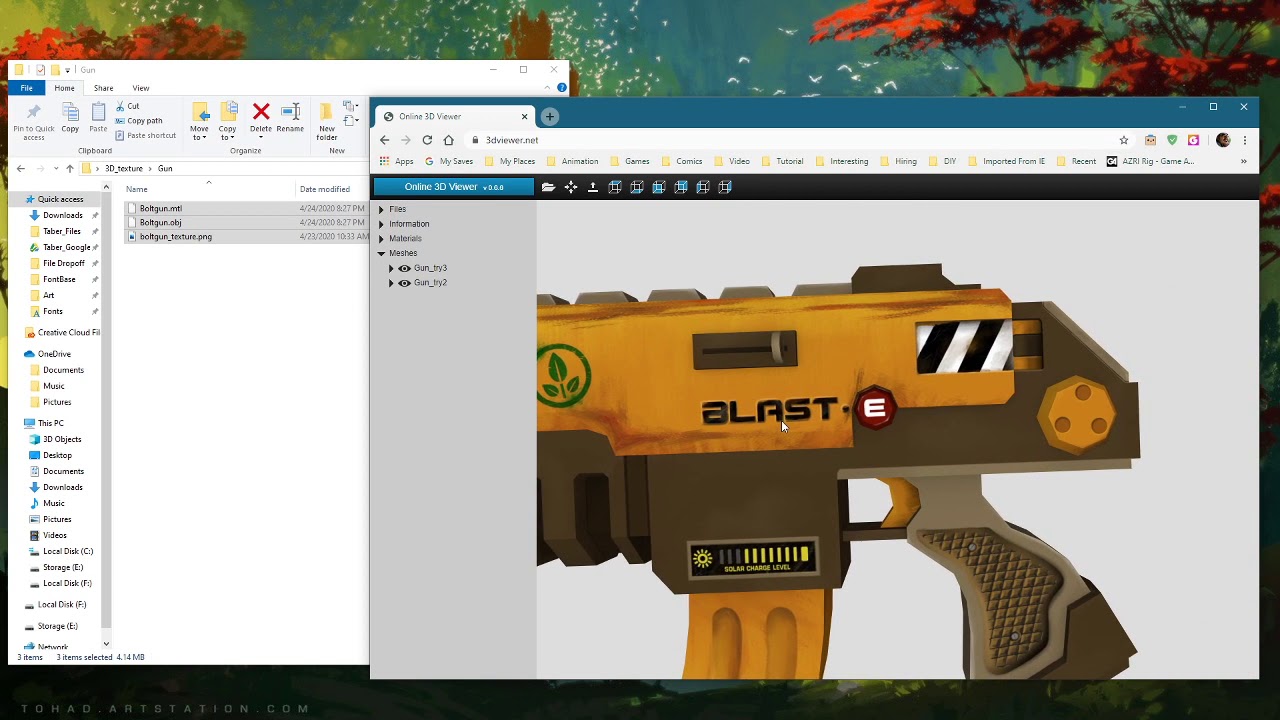Open the AZRI Rig bookmark
Screen dimensions: 1280x720
1150,161
